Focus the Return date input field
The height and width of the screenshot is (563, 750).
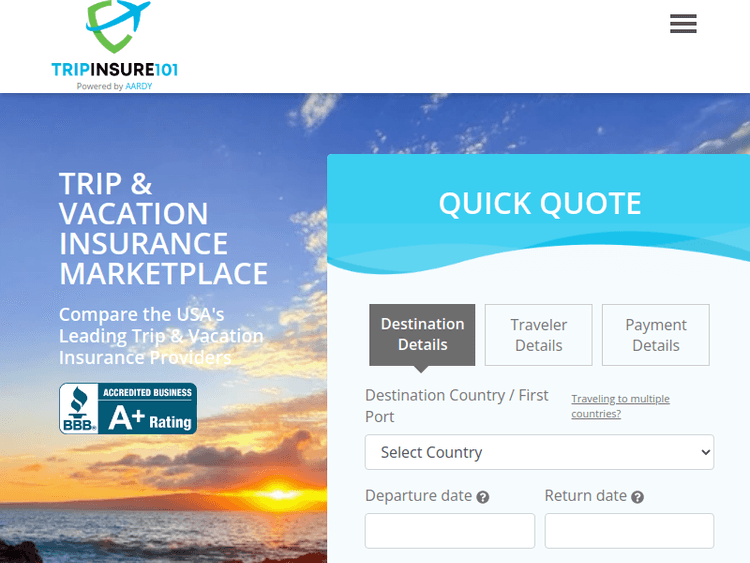click(628, 531)
